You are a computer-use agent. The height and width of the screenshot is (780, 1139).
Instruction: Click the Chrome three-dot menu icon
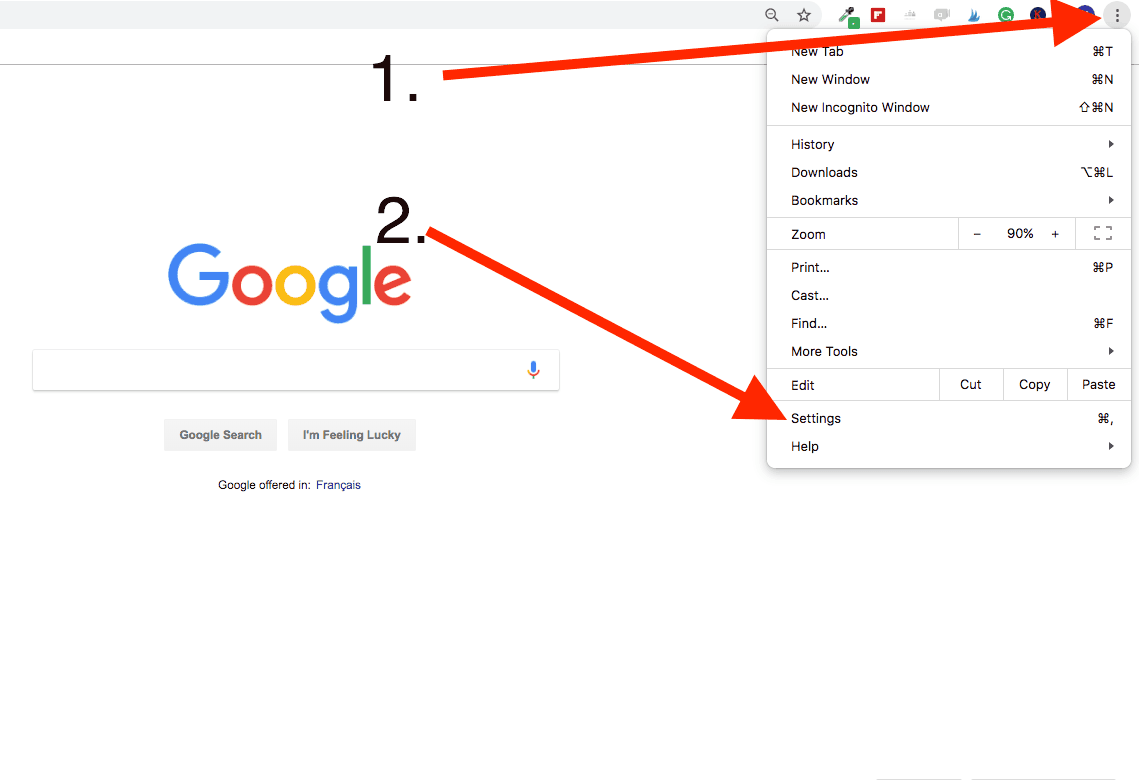(1116, 15)
